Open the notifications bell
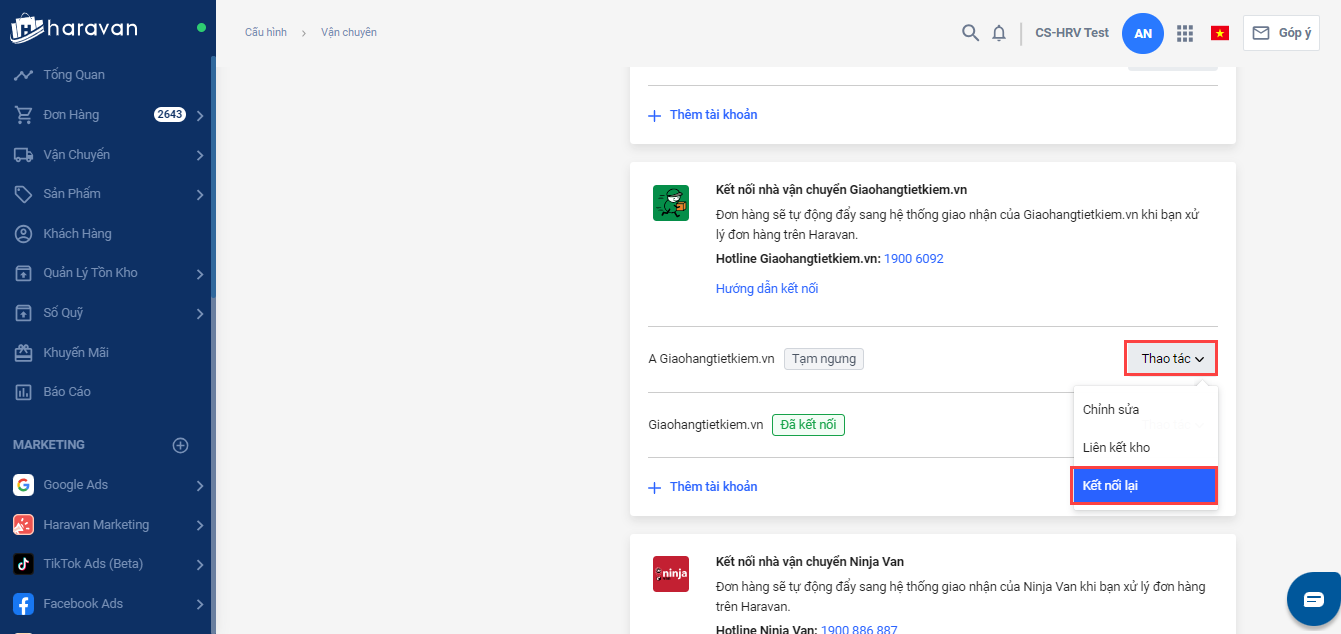This screenshot has width=1341, height=634. (x=998, y=33)
